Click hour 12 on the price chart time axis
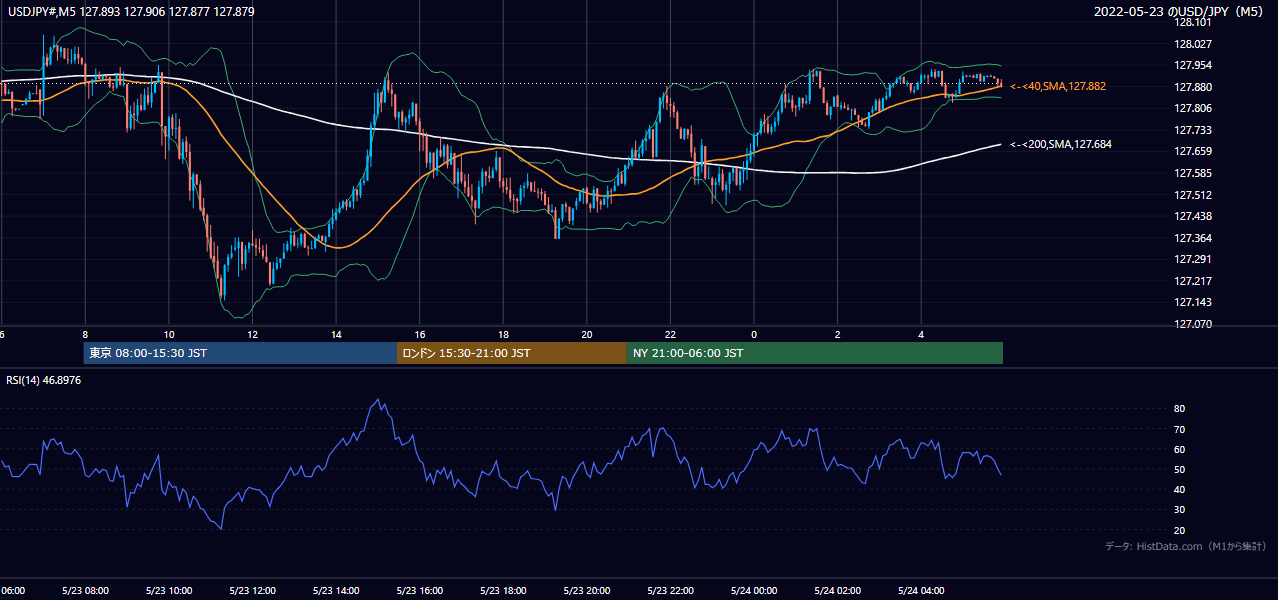 click(x=252, y=335)
